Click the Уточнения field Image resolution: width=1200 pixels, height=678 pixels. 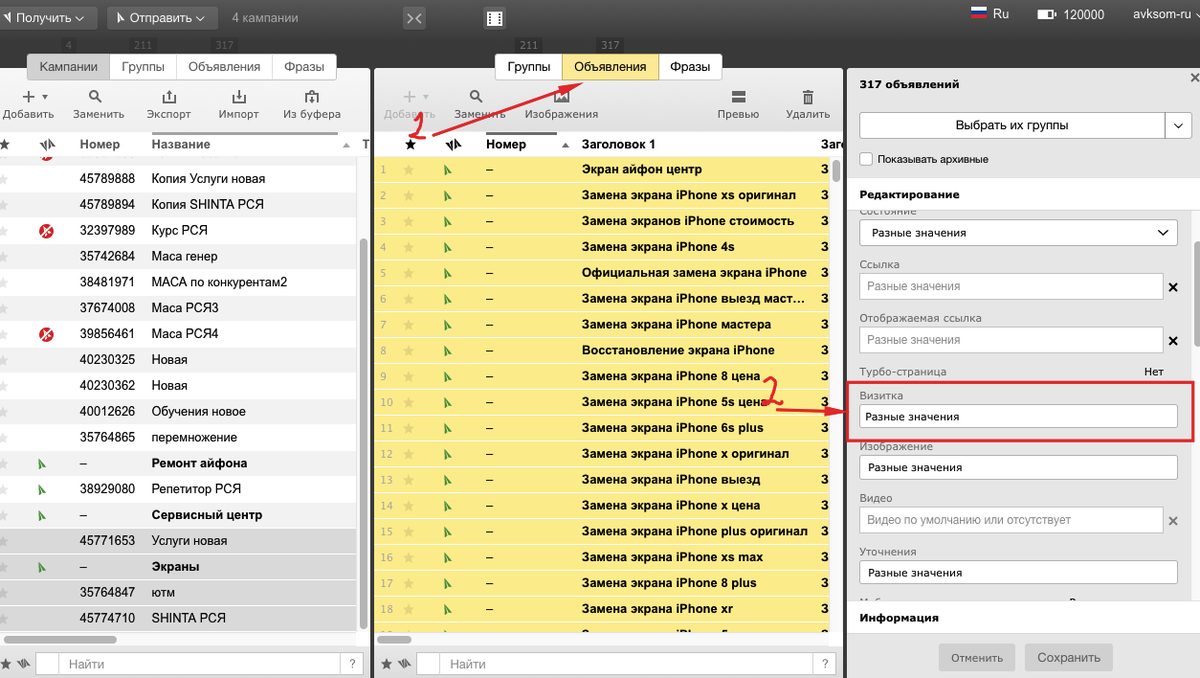click(1018, 573)
